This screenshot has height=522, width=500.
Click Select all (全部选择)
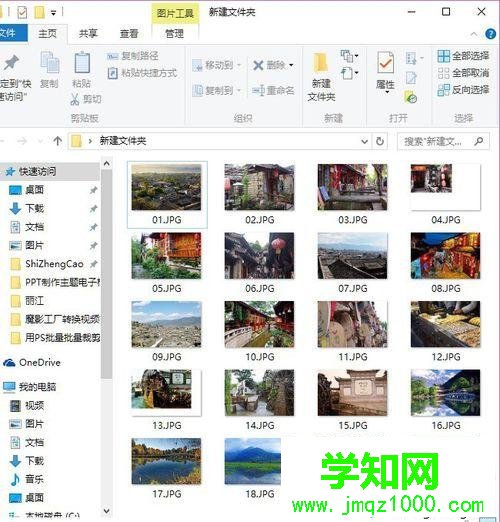(x=463, y=56)
